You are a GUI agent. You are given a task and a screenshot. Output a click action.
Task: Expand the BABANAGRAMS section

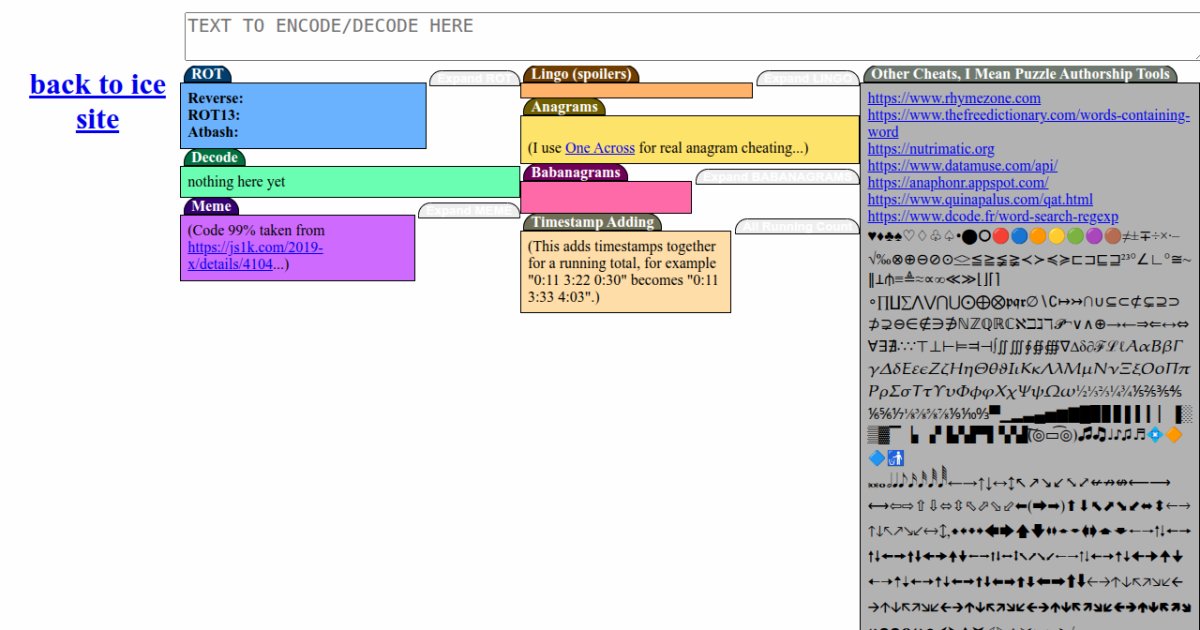click(x=777, y=177)
